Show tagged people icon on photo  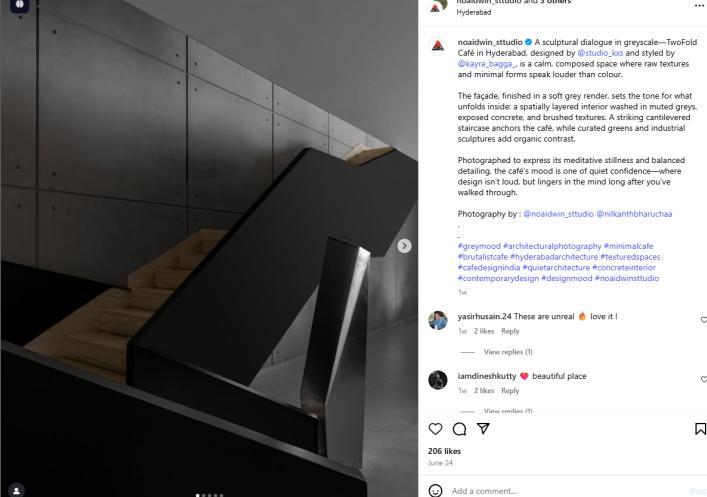(x=16, y=490)
